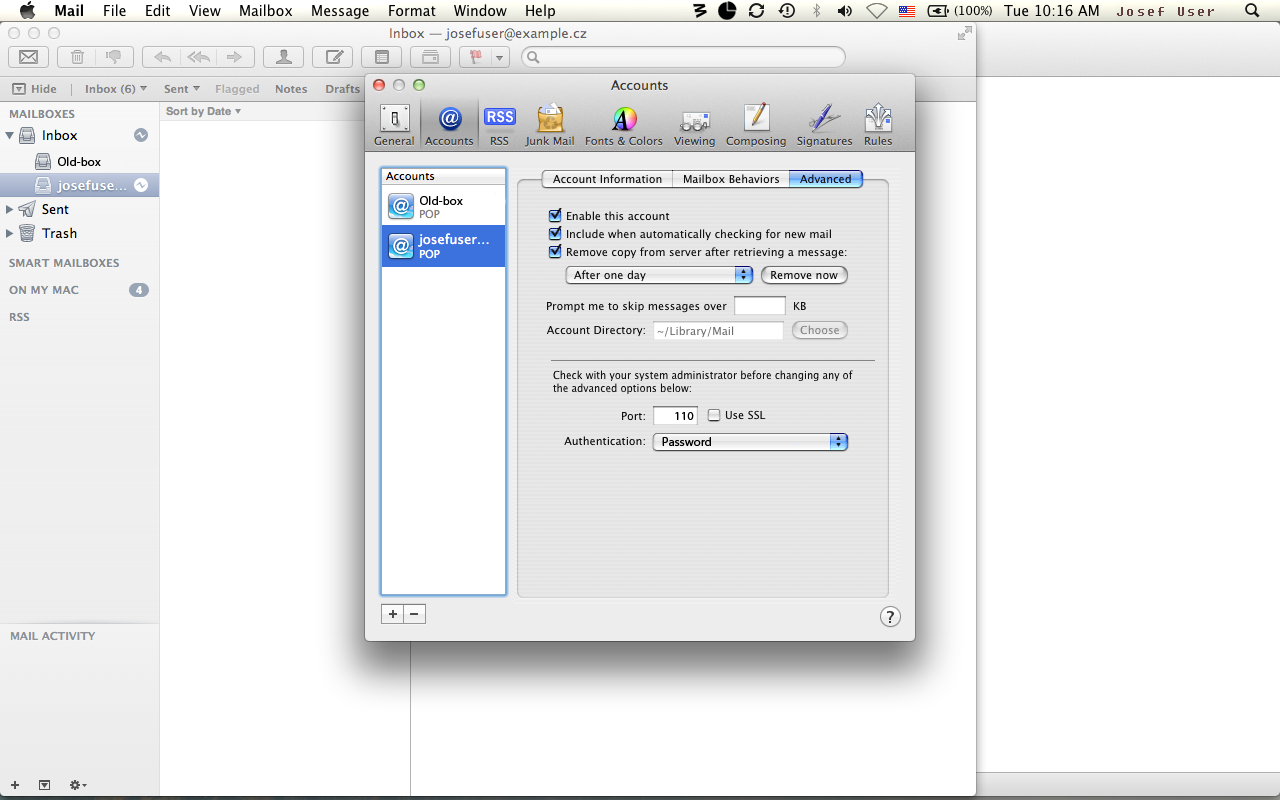Expand the Sent mailbox in sidebar
This screenshot has height=800, width=1280.
click(10, 209)
